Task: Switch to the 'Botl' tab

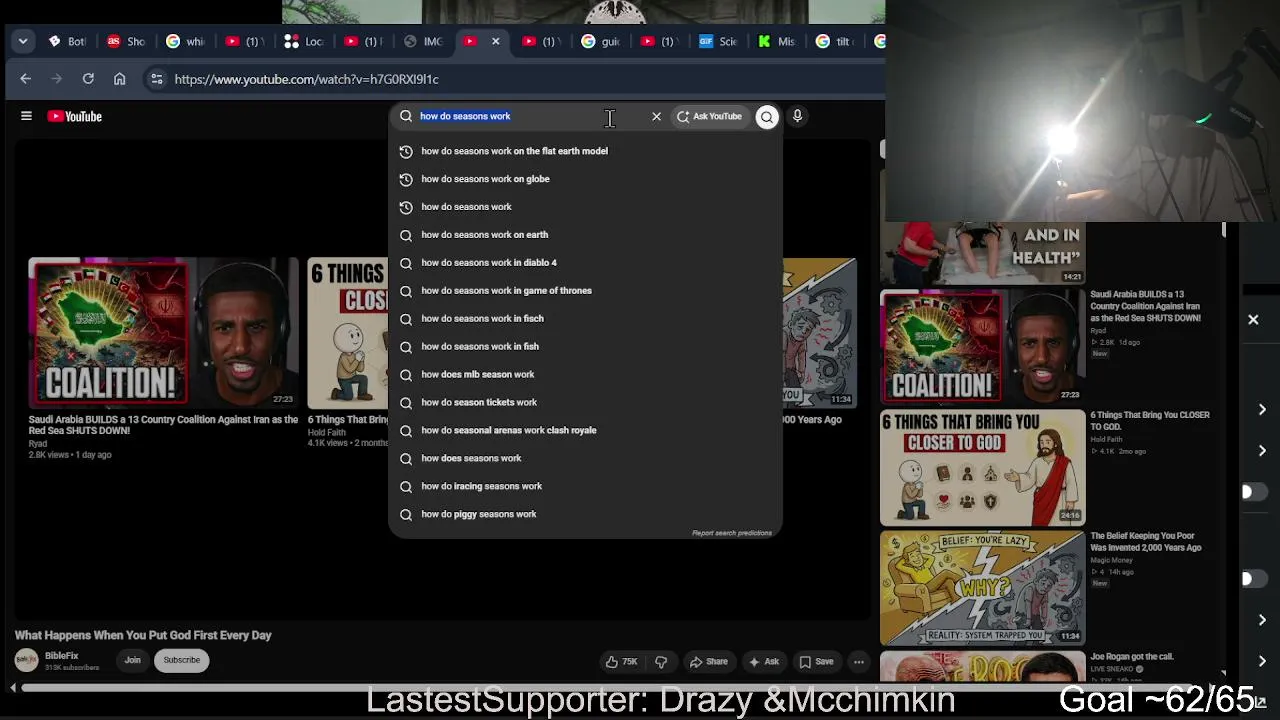Action: click(66, 41)
